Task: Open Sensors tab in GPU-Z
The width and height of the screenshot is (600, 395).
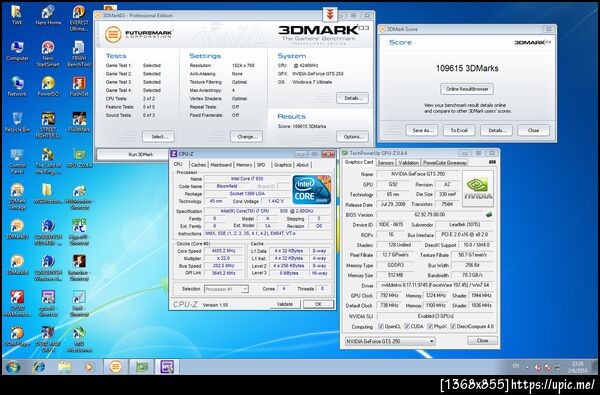Action: point(385,163)
